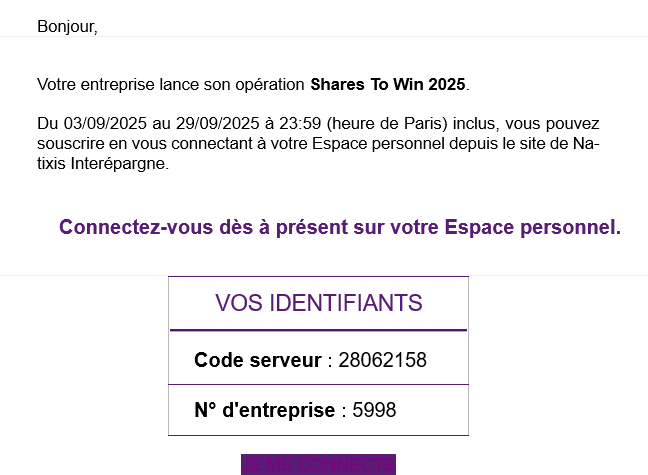The image size is (648, 475).
Task: Click the end date 29/09/2025
Action: [217, 123]
